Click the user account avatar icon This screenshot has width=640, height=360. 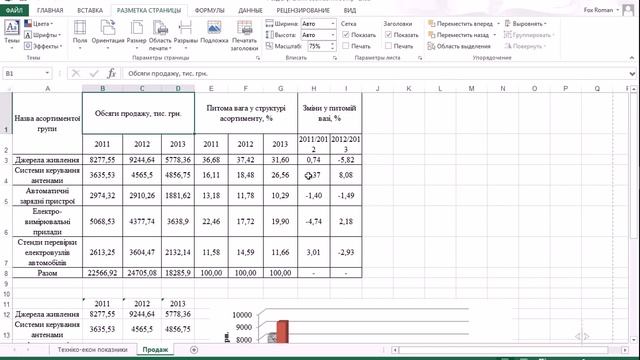pos(628,10)
